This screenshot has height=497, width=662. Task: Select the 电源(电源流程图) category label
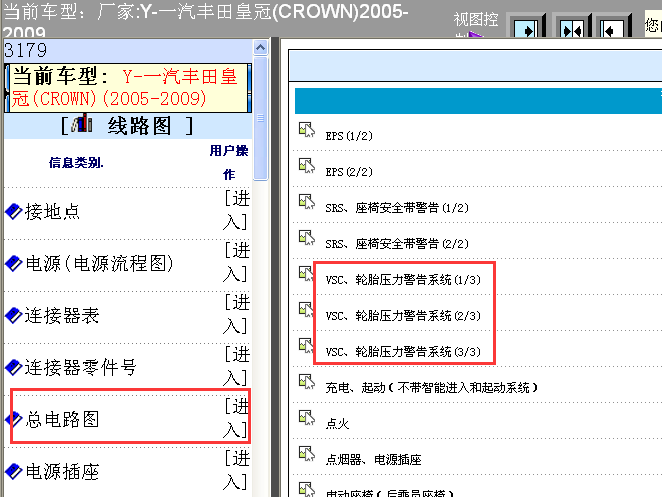pos(100,263)
